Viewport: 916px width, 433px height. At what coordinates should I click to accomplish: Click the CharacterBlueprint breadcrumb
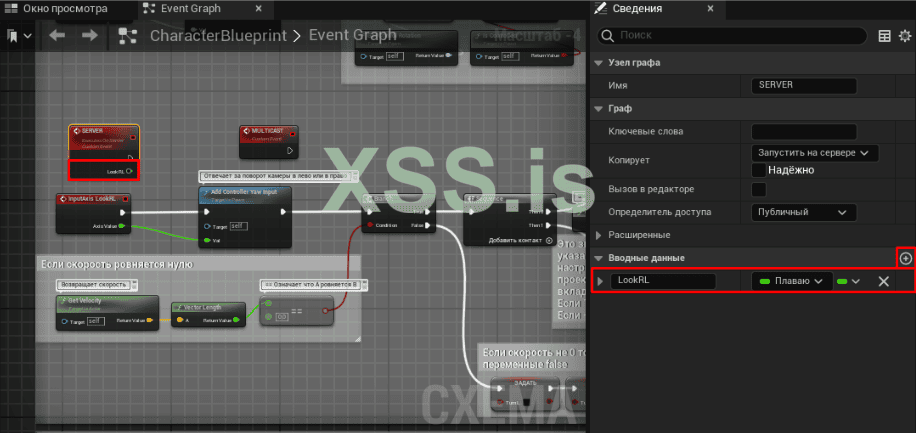pyautogui.click(x=218, y=36)
